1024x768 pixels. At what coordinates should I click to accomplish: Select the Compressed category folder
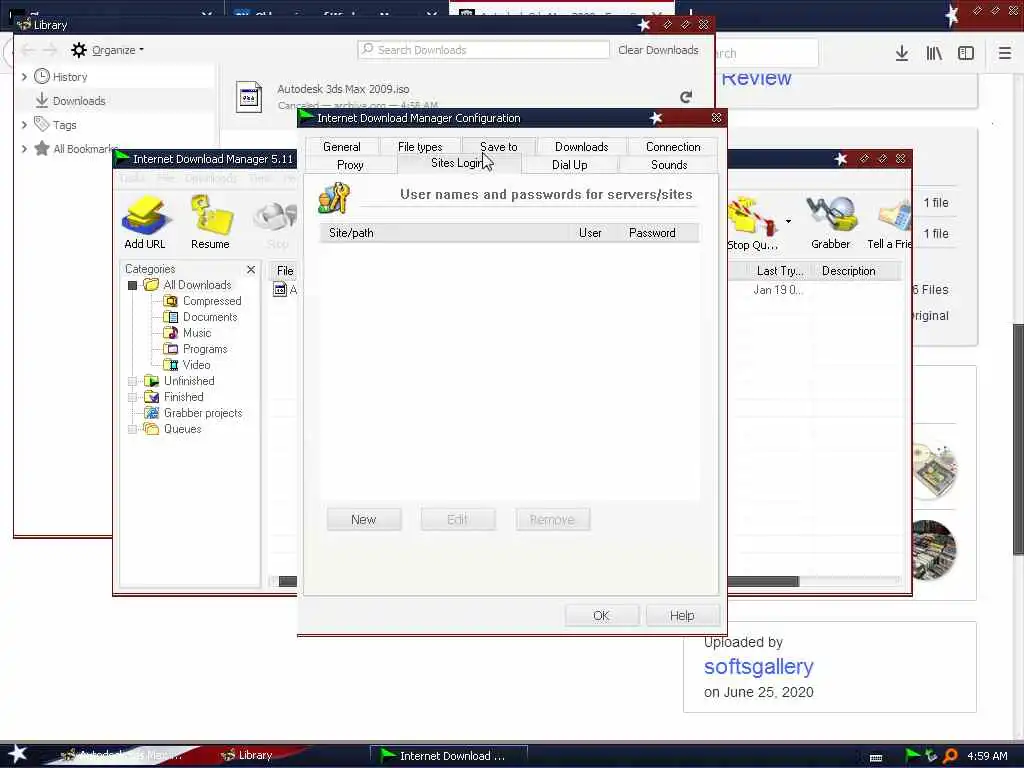[x=202, y=301]
